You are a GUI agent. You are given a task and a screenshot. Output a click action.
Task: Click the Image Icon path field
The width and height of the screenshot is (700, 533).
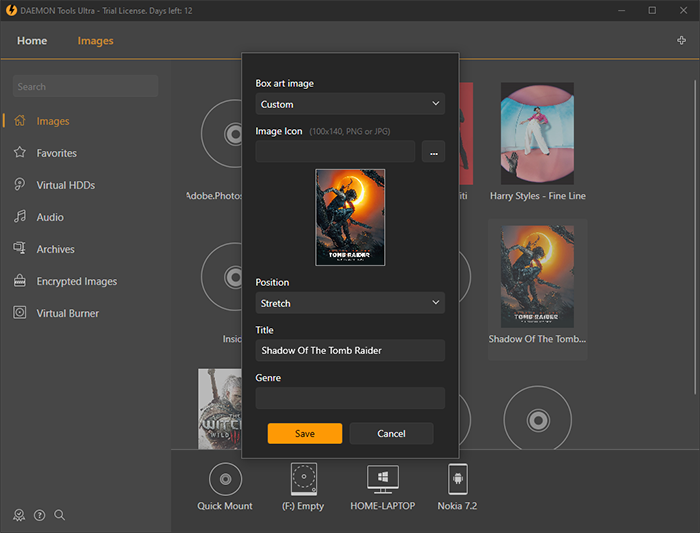(335, 152)
